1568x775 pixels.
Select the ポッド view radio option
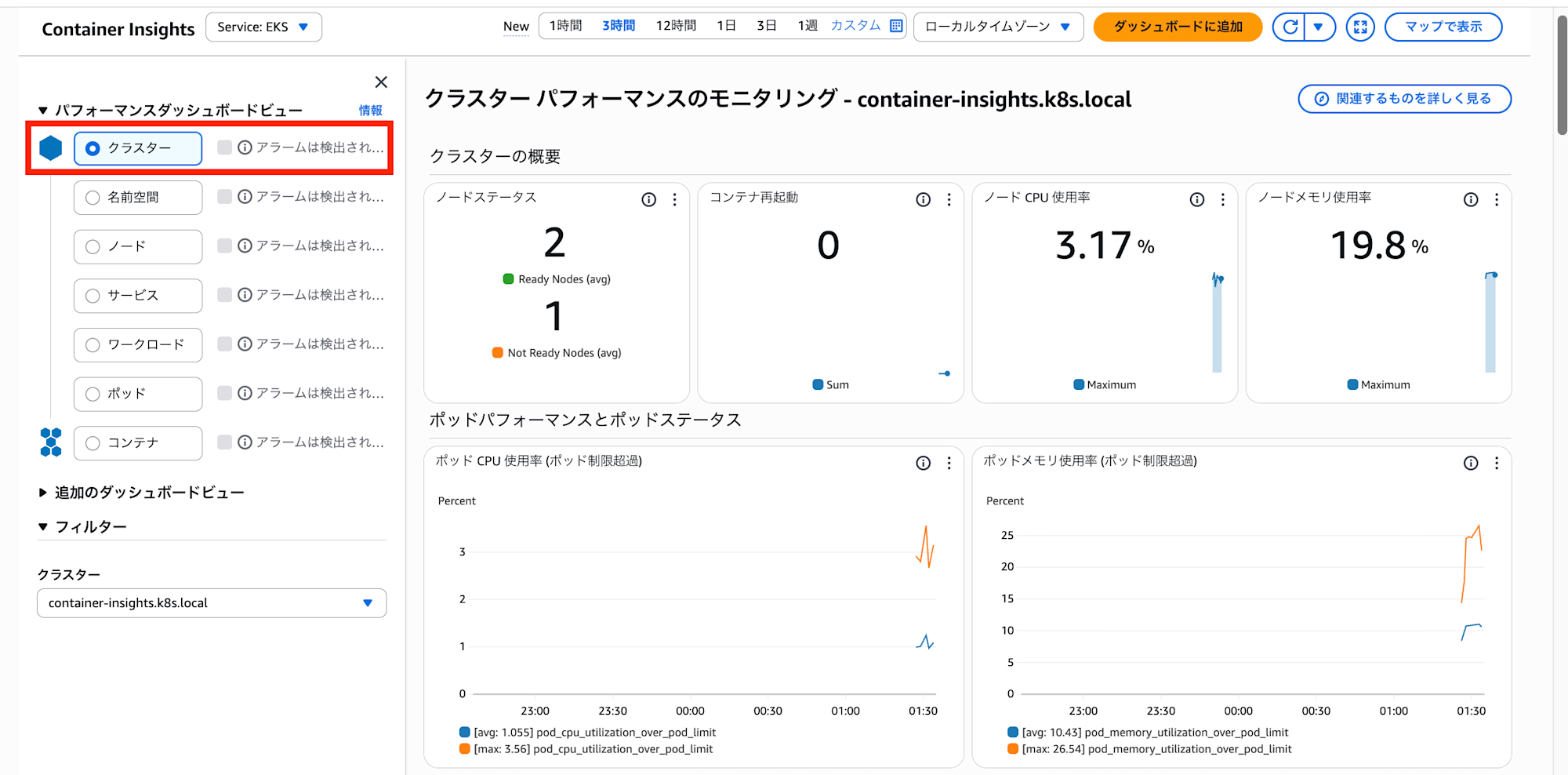click(93, 395)
